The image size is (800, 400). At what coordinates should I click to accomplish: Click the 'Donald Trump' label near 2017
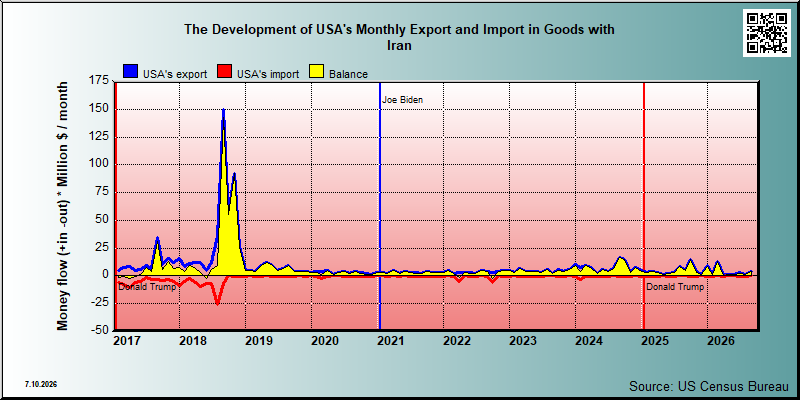point(147,287)
